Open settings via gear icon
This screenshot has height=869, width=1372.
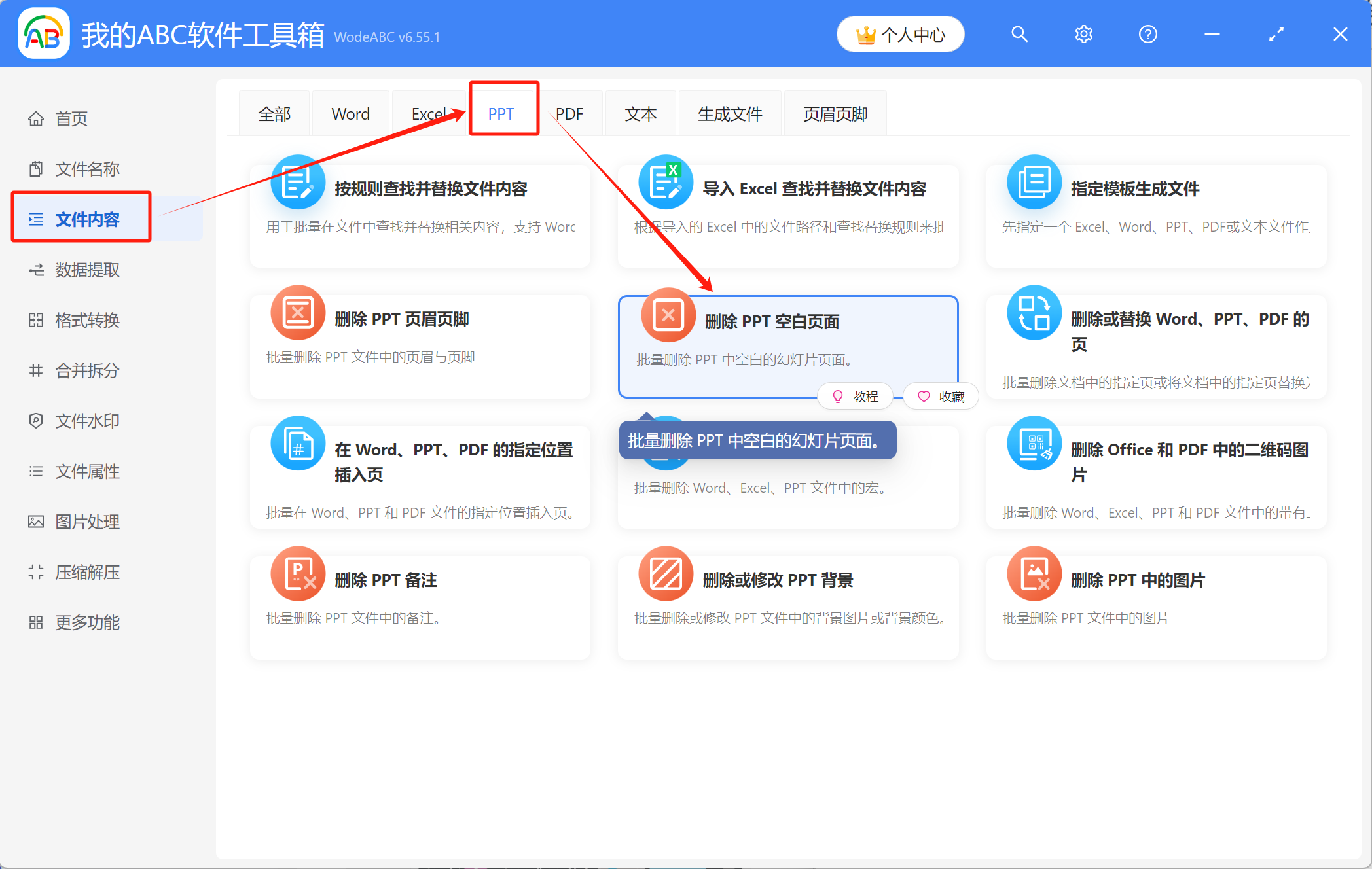tap(1083, 34)
